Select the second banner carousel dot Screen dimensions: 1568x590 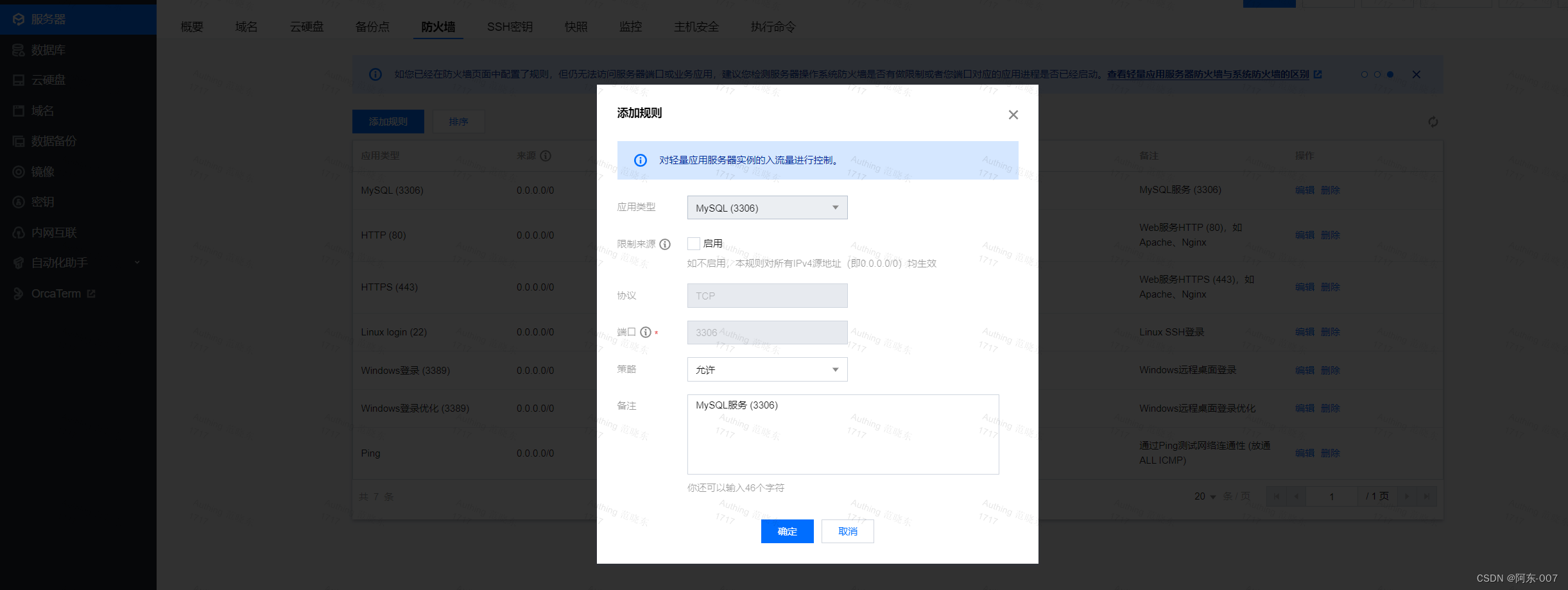pyautogui.click(x=1377, y=74)
